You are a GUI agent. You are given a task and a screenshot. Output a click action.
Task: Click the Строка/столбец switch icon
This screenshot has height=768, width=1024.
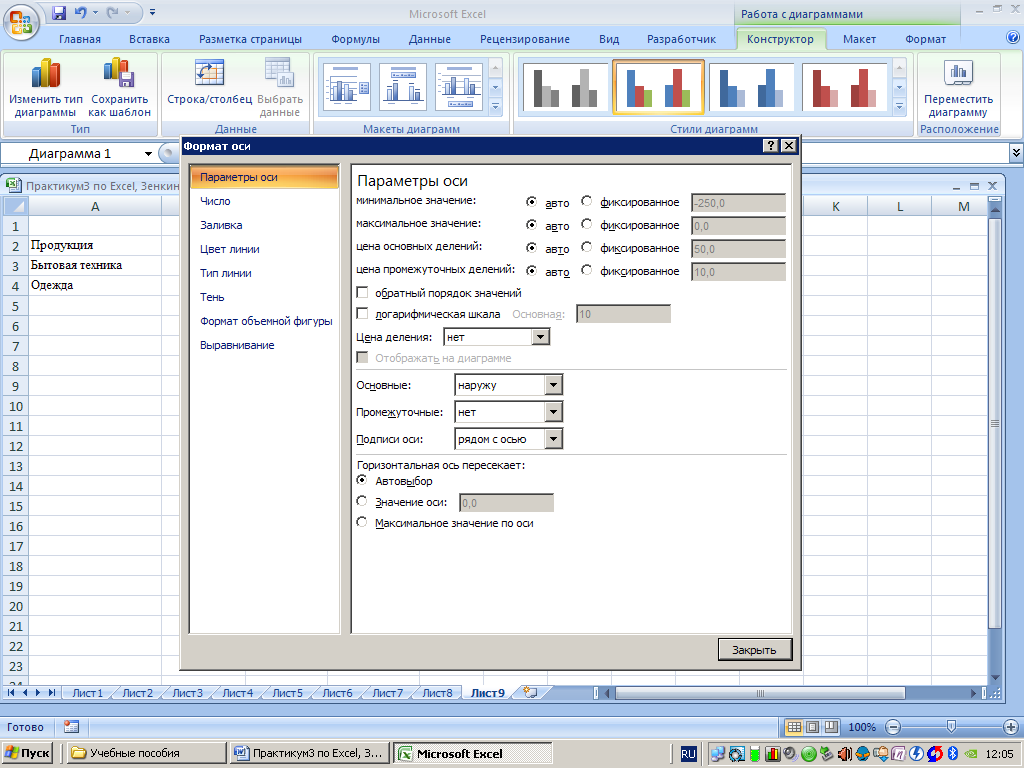coord(210,73)
